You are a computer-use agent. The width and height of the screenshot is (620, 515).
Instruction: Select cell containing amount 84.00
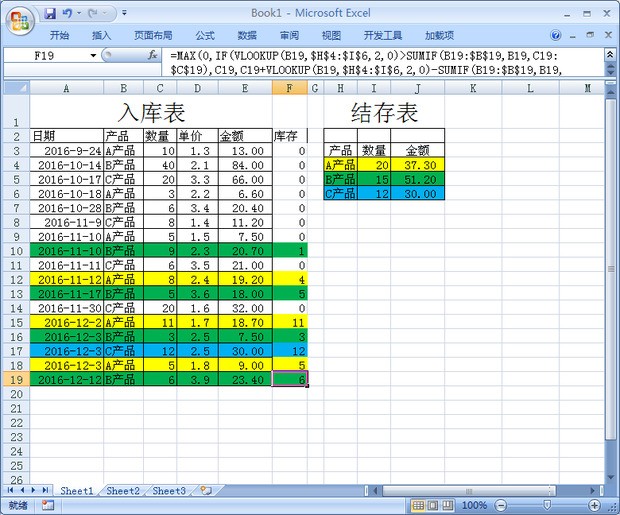click(245, 165)
